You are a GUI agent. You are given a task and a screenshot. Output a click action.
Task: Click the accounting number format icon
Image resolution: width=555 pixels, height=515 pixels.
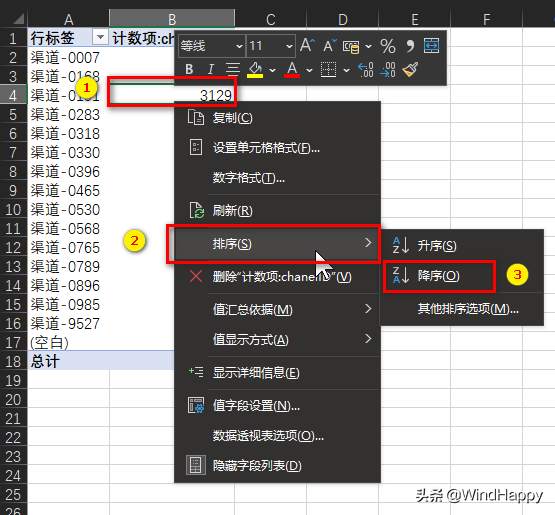tap(351, 46)
